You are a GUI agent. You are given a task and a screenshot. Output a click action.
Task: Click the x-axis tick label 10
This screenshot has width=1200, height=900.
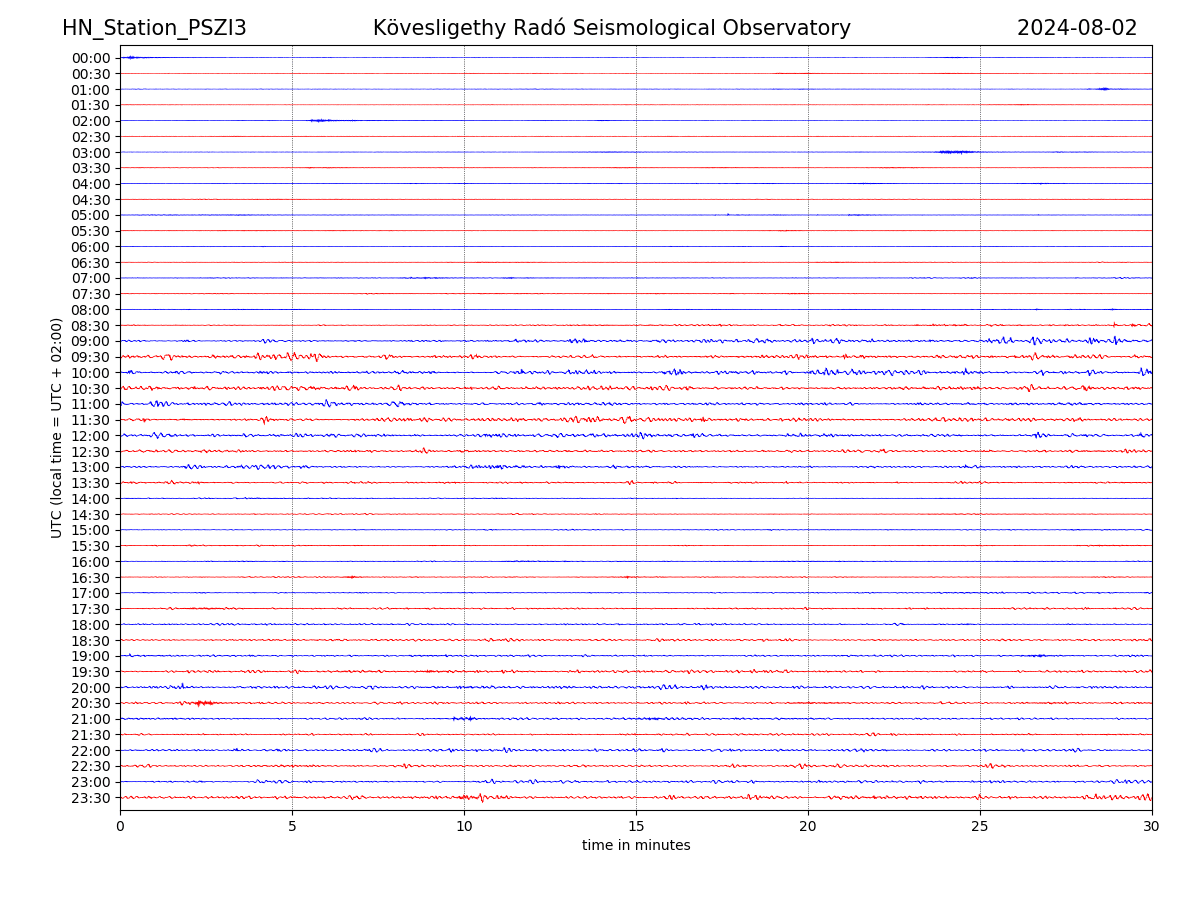(464, 827)
